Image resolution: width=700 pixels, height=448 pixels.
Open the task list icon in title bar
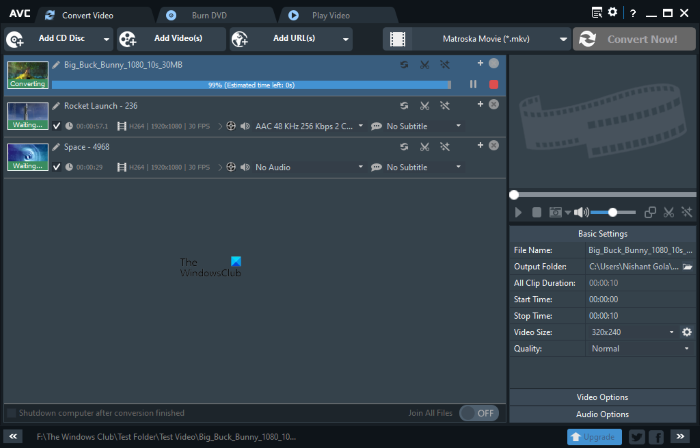pyautogui.click(x=597, y=13)
